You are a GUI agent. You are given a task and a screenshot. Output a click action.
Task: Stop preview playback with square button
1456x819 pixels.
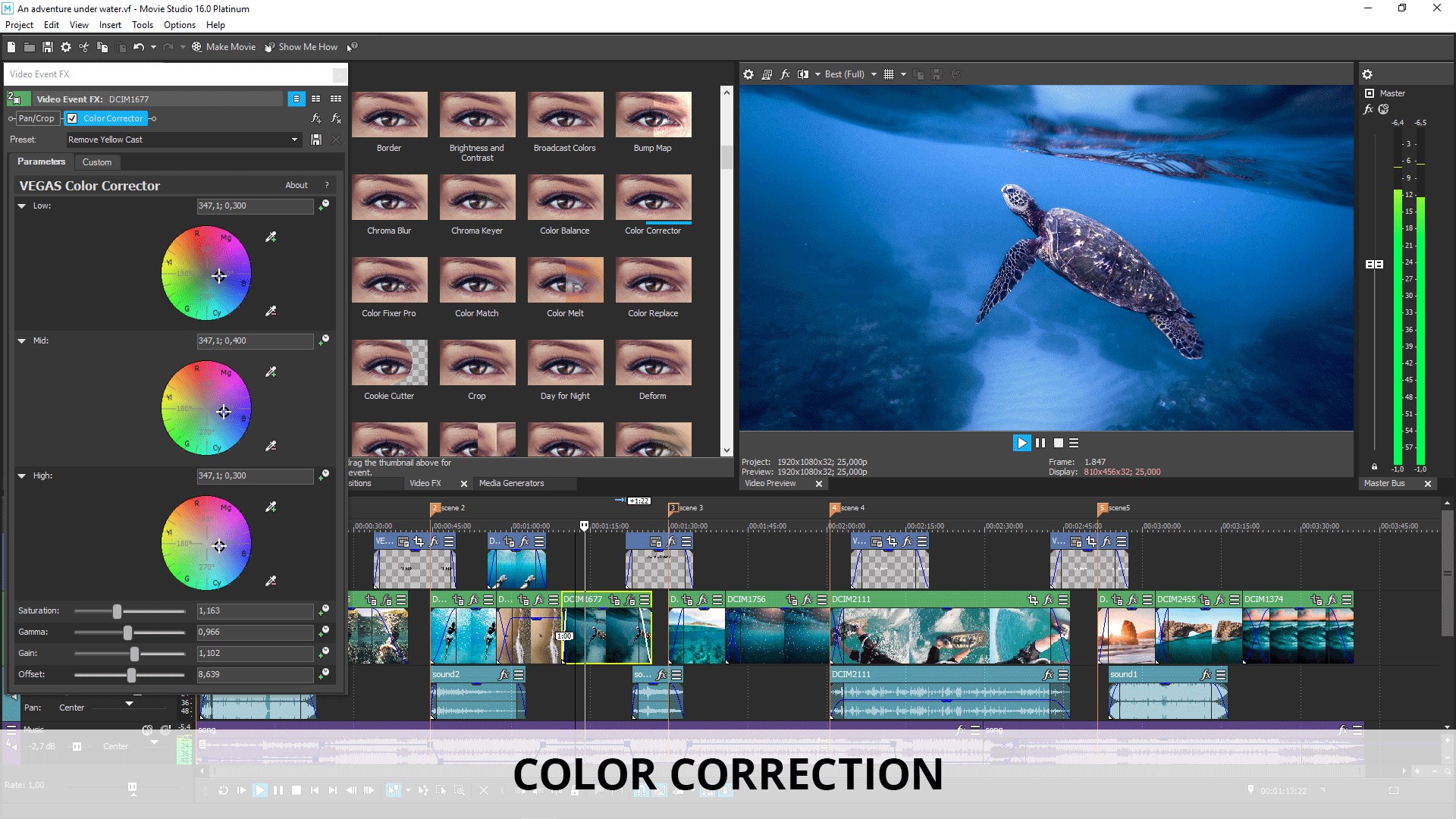pyautogui.click(x=1059, y=443)
